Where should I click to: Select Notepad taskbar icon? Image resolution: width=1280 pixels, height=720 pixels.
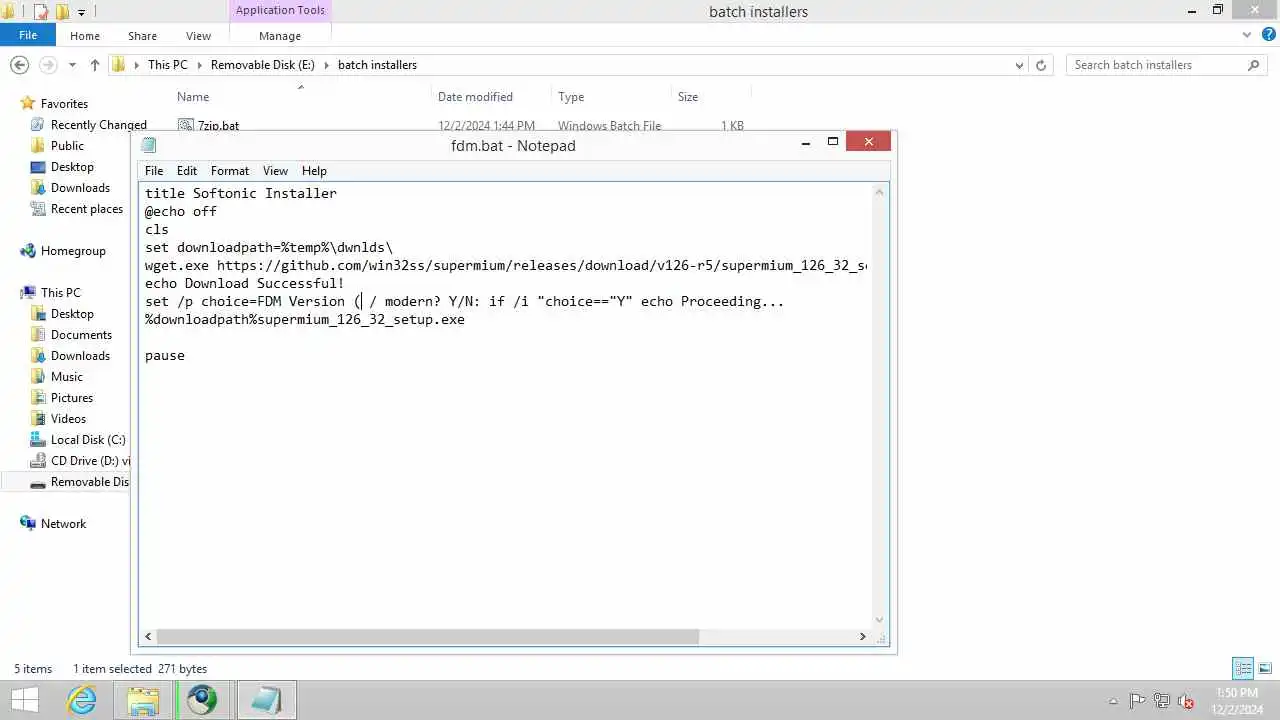click(266, 700)
